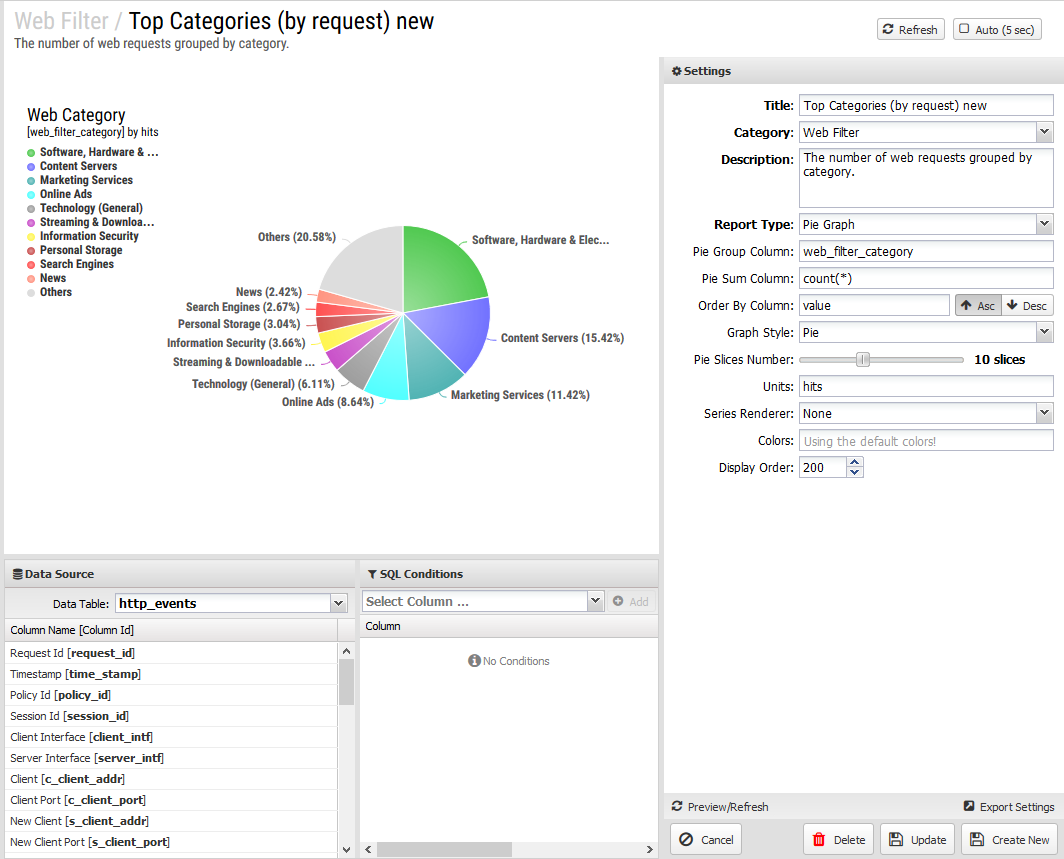Click the Cancel button
This screenshot has height=859, width=1064.
[x=706, y=839]
